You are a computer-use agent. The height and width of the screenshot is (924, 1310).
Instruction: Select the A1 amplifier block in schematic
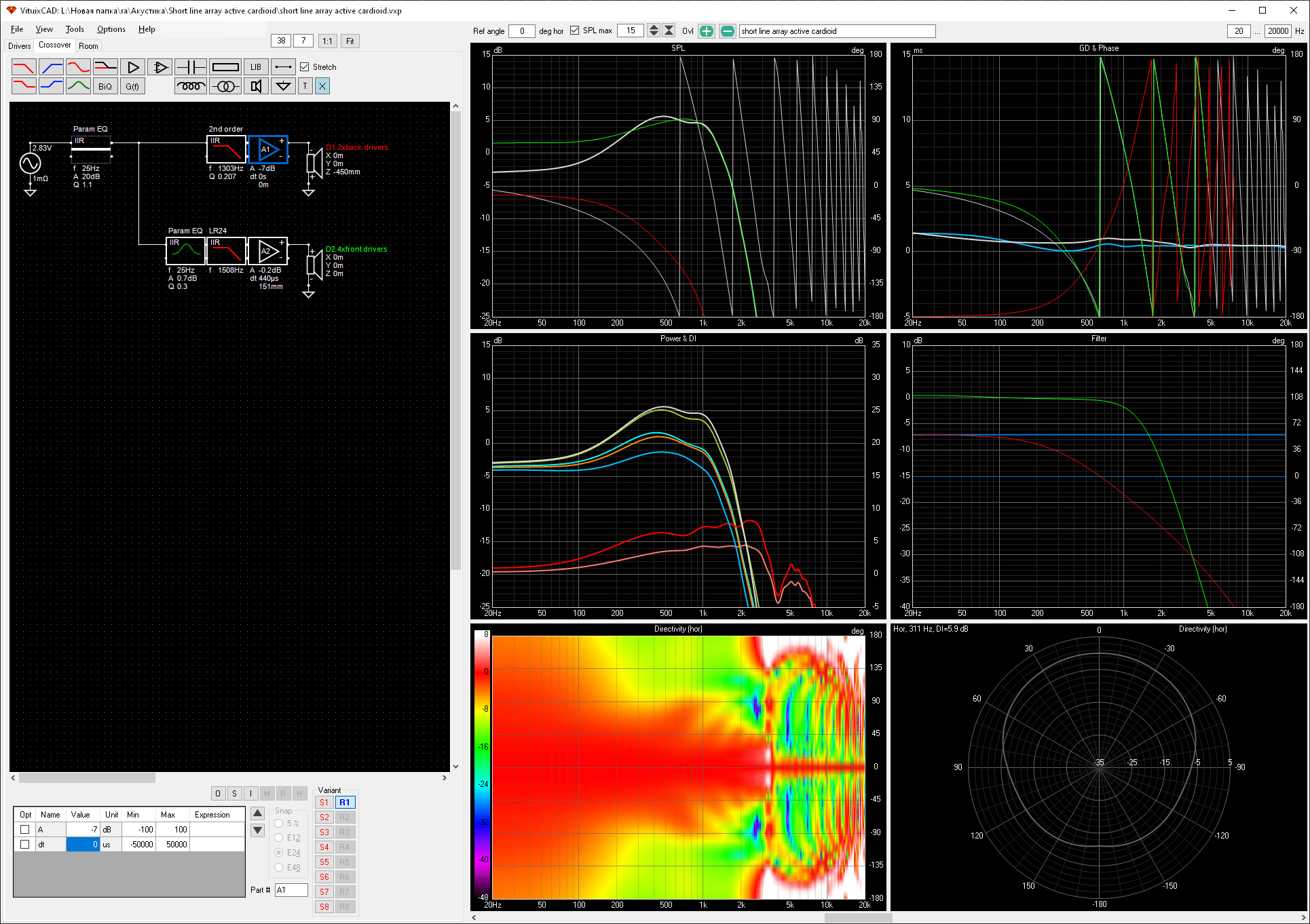(268, 149)
